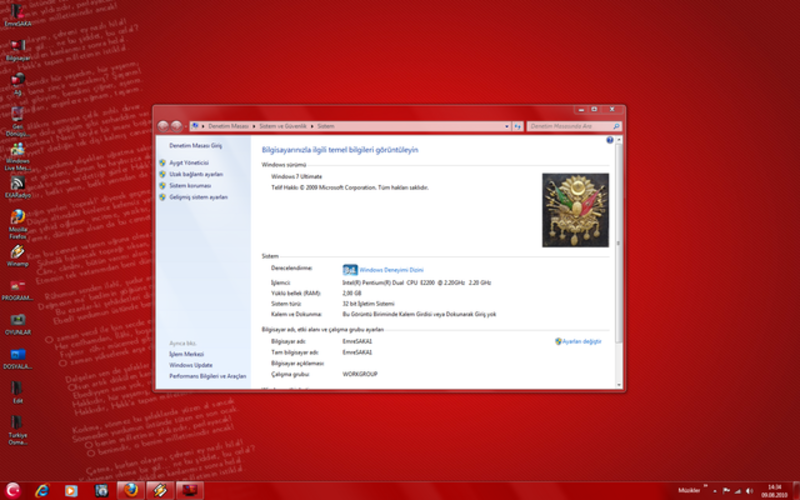Open the Action Center flag tray icon

click(x=726, y=491)
